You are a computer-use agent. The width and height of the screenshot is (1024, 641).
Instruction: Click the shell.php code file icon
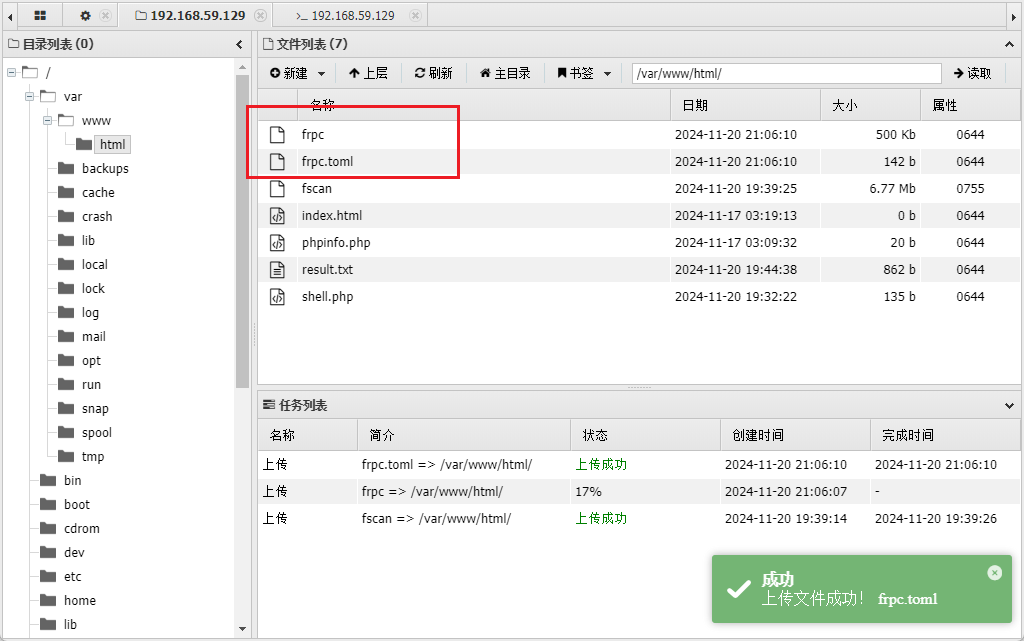coord(278,296)
